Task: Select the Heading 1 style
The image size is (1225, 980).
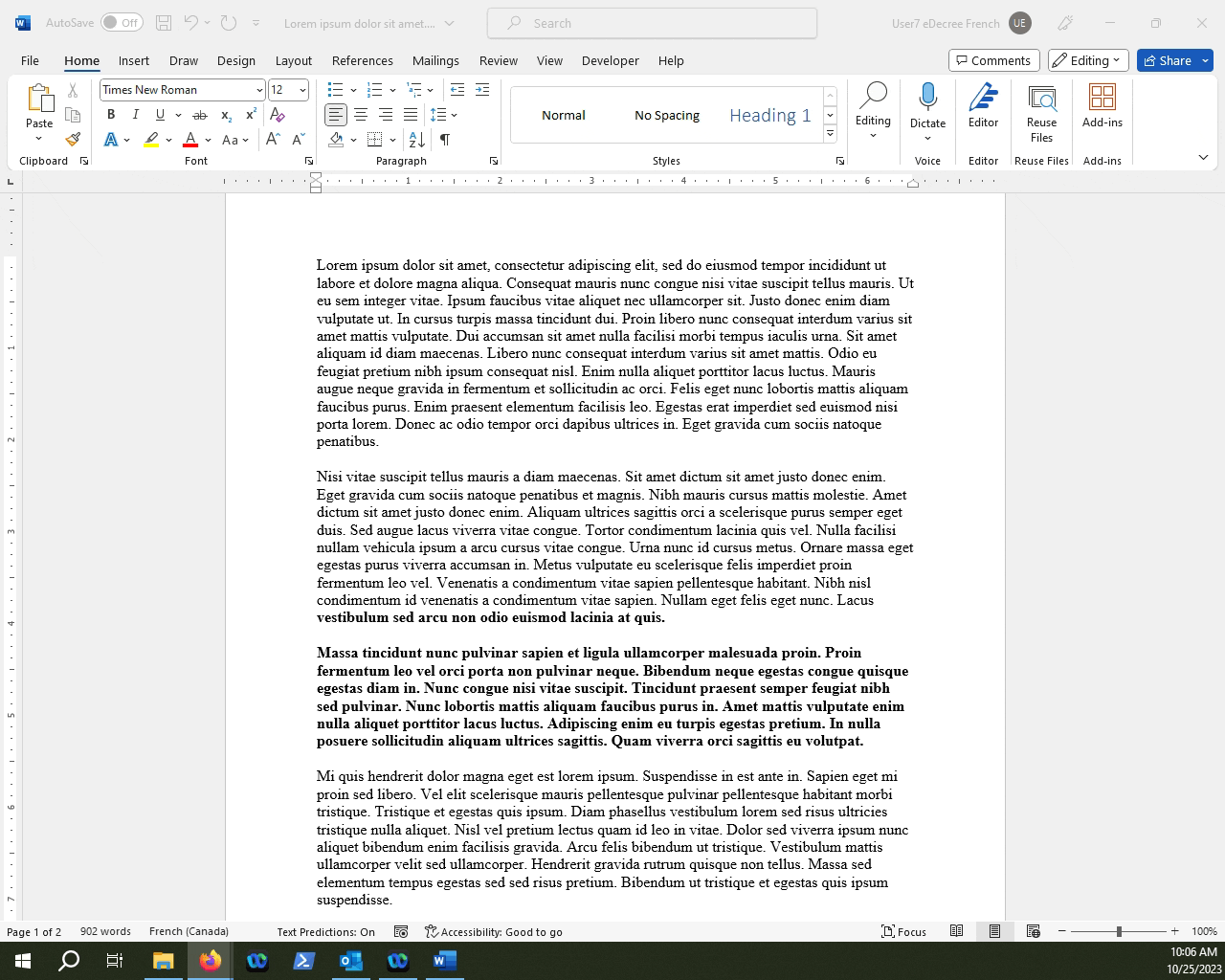Action: point(769,115)
